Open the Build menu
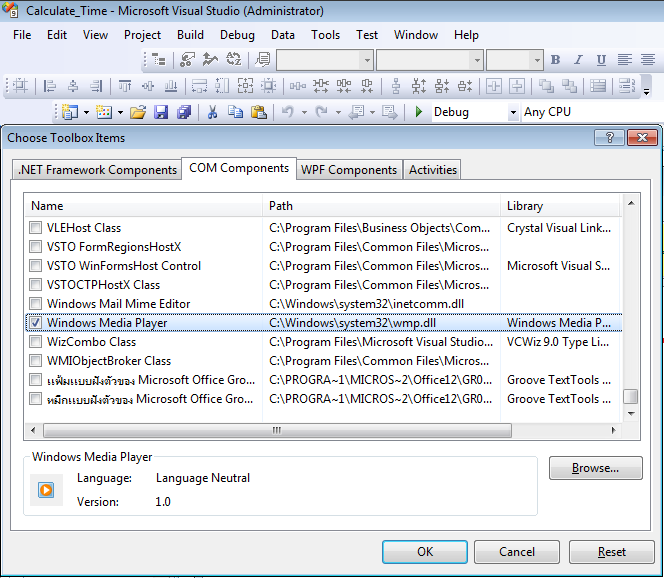Viewport: 664px width, 578px height. tap(190, 35)
